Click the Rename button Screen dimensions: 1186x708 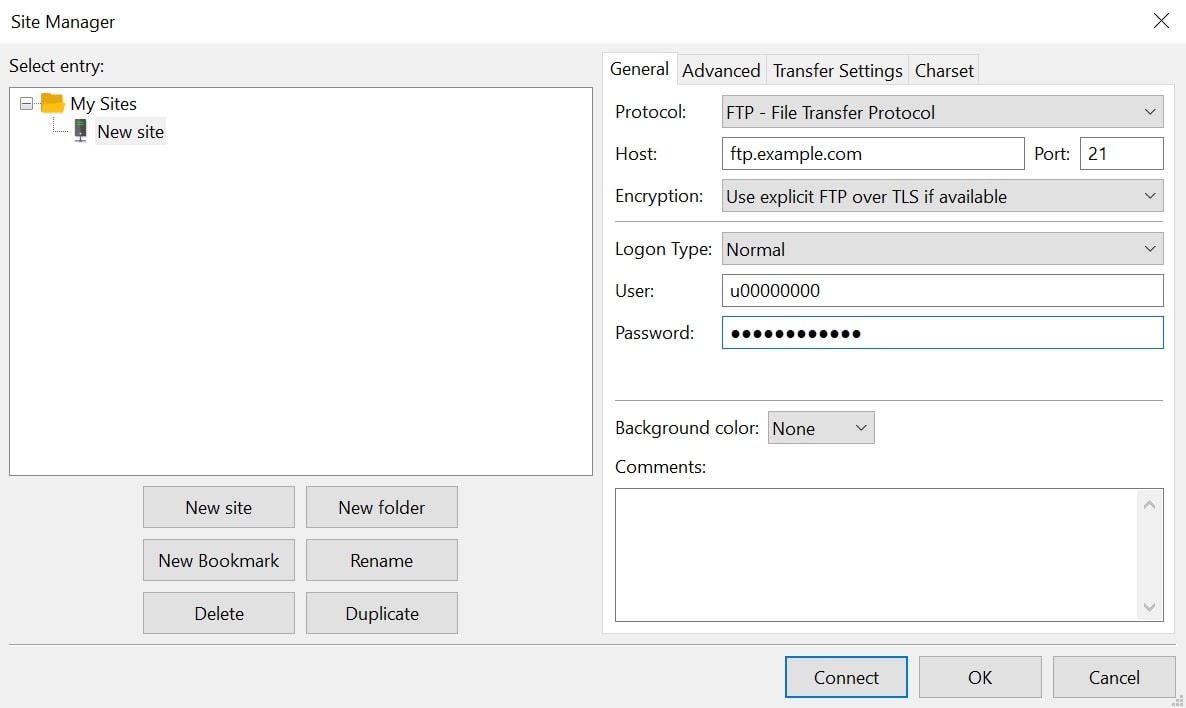(381, 560)
